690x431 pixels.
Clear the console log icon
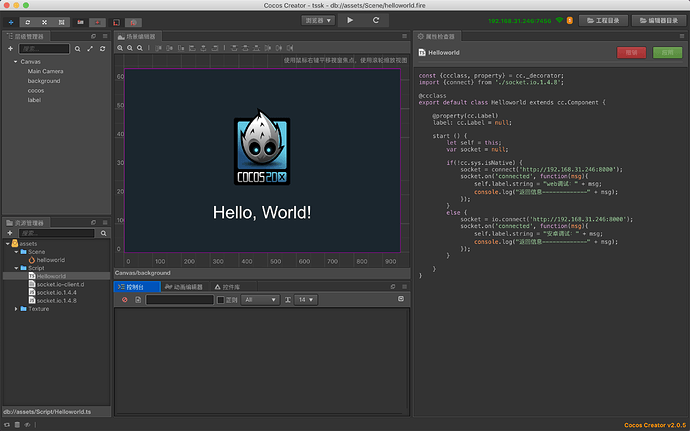125,299
